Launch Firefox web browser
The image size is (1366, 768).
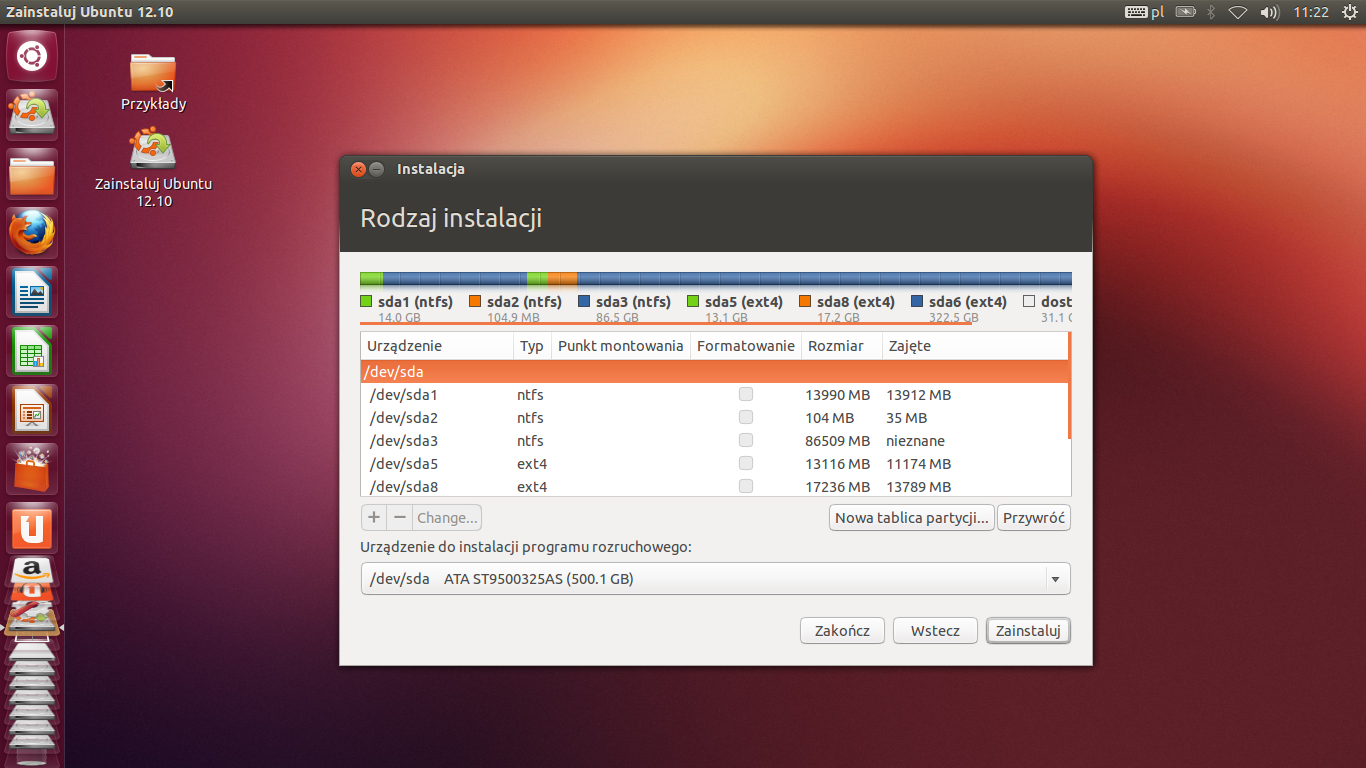point(33,233)
